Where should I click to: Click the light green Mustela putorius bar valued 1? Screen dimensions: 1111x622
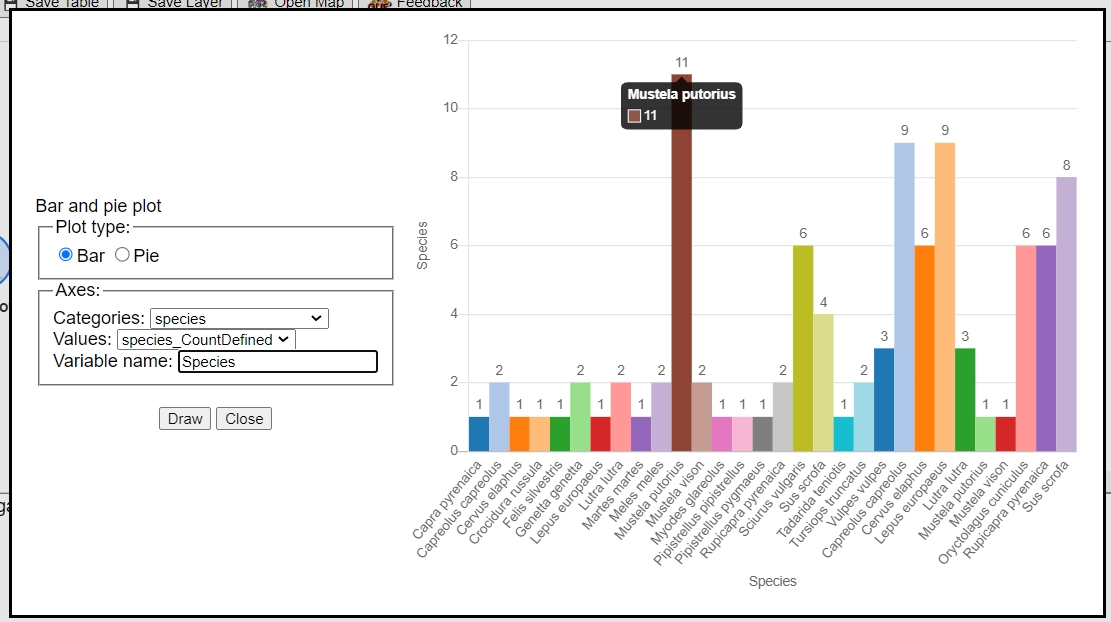[x=985, y=434]
